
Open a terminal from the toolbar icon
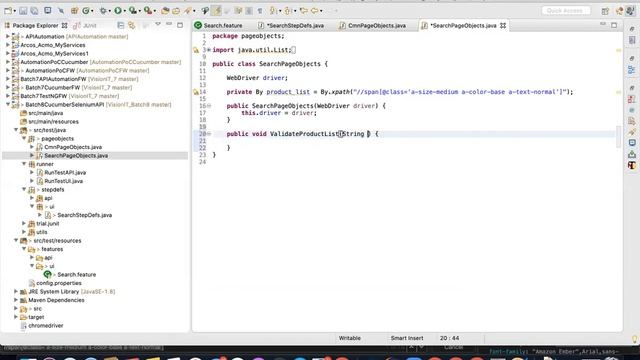point(48,10)
